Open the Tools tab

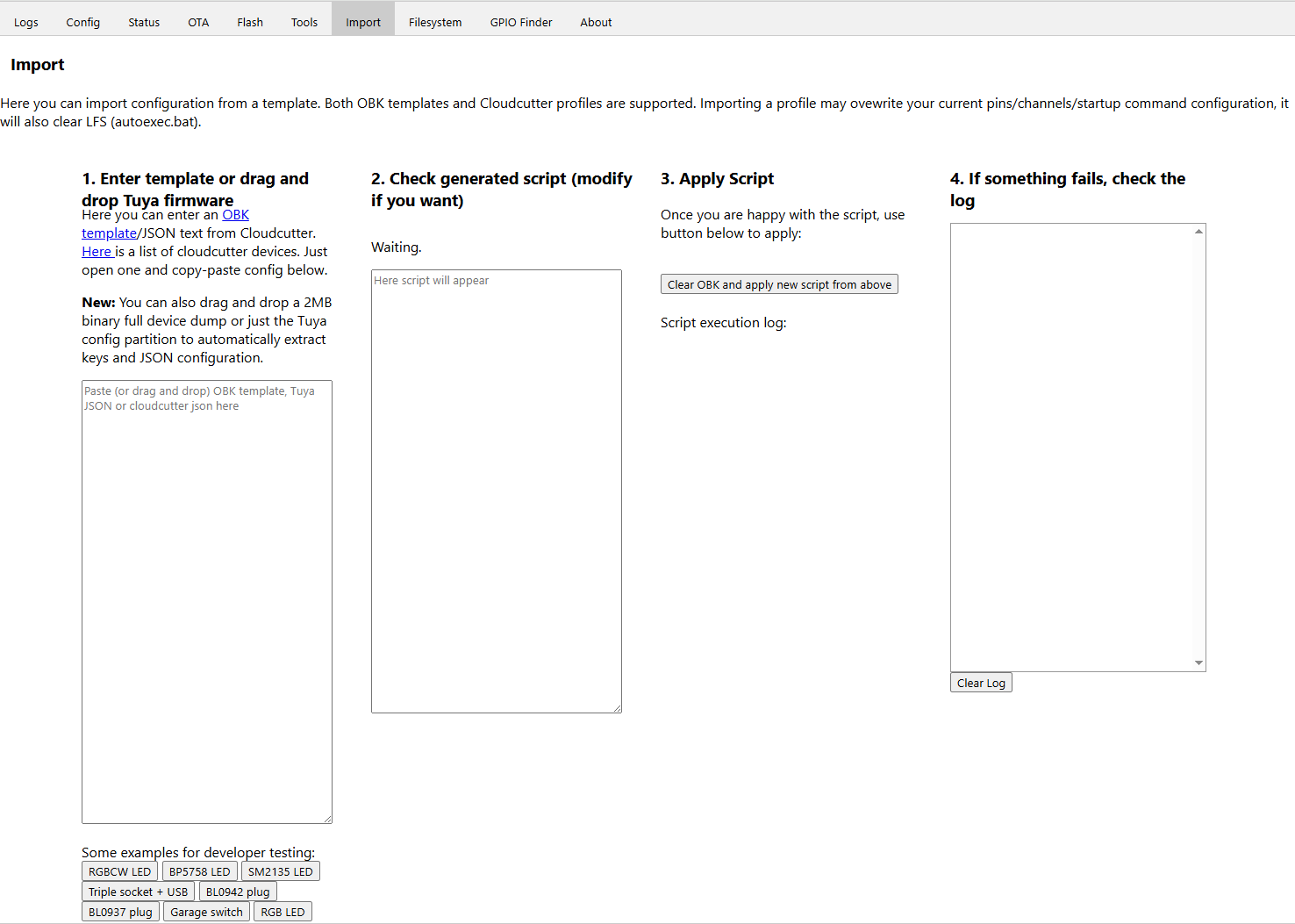click(304, 22)
